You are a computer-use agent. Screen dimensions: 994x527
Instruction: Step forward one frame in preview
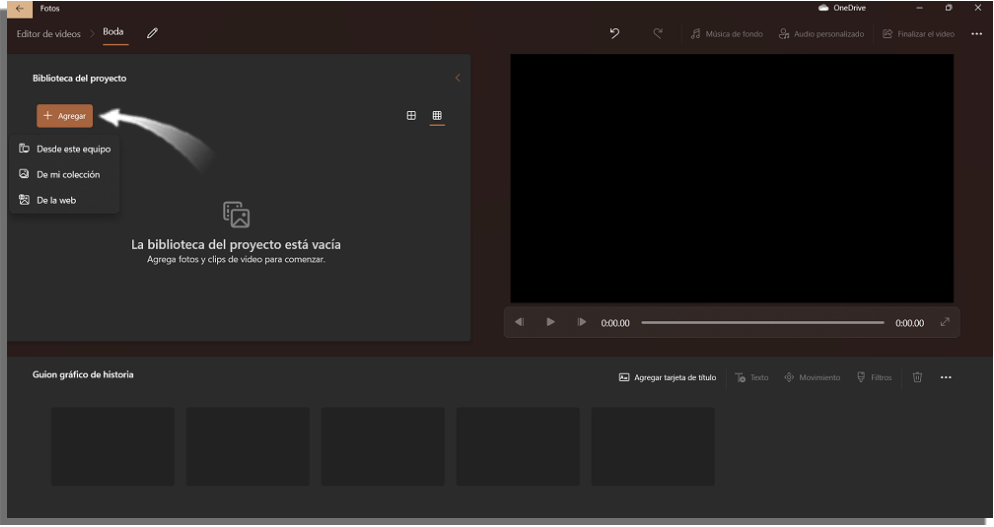(581, 322)
